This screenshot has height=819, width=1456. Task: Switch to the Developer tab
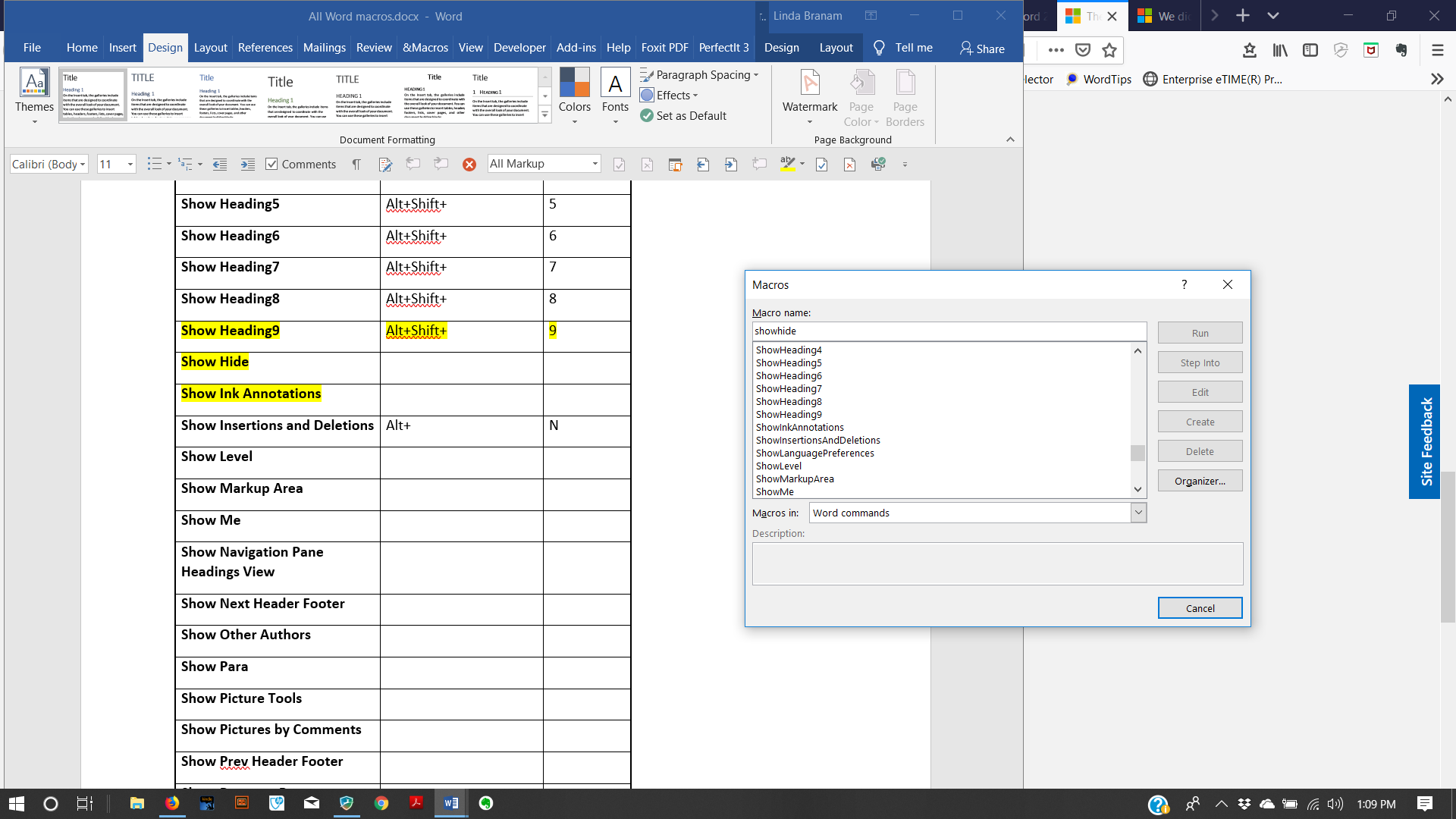coord(519,47)
